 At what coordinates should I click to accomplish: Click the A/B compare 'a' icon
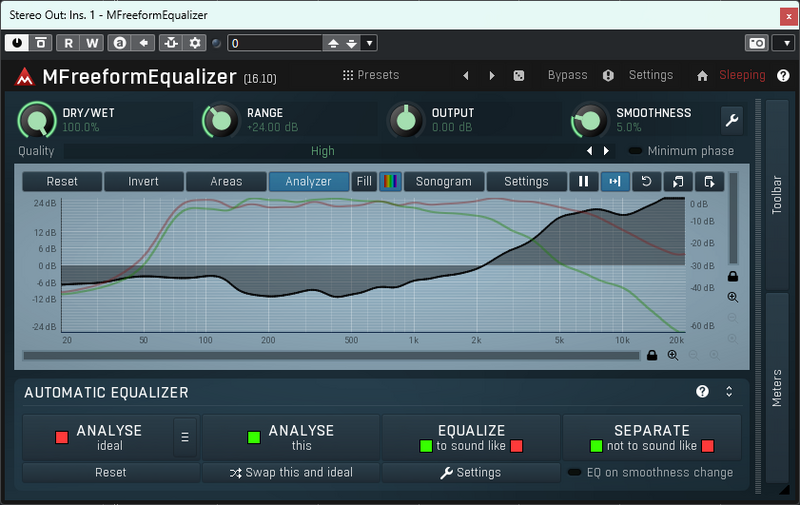[119, 43]
